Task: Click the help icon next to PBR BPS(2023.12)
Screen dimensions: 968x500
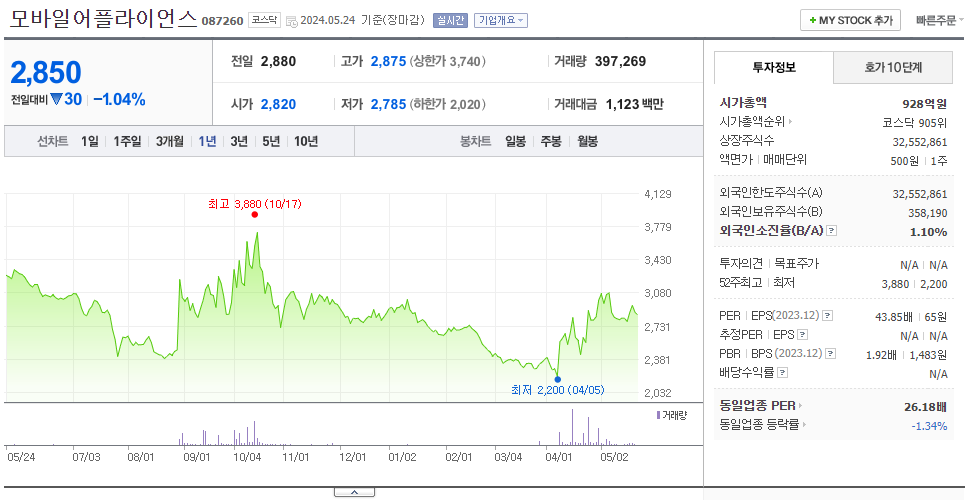Action: click(x=831, y=354)
